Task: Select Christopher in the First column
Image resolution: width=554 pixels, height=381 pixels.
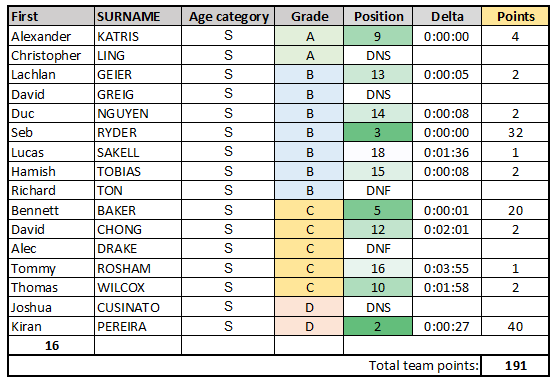Action: click(x=46, y=55)
